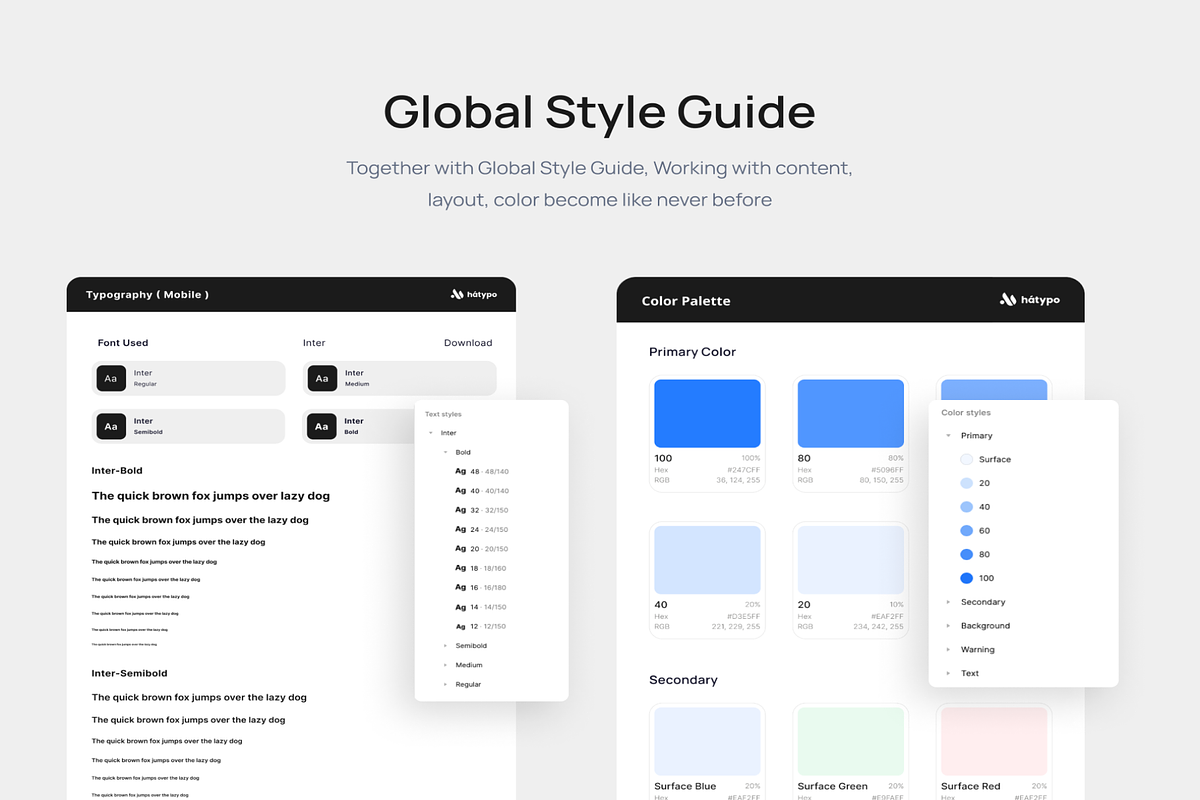Click the Download font link

pyautogui.click(x=468, y=343)
